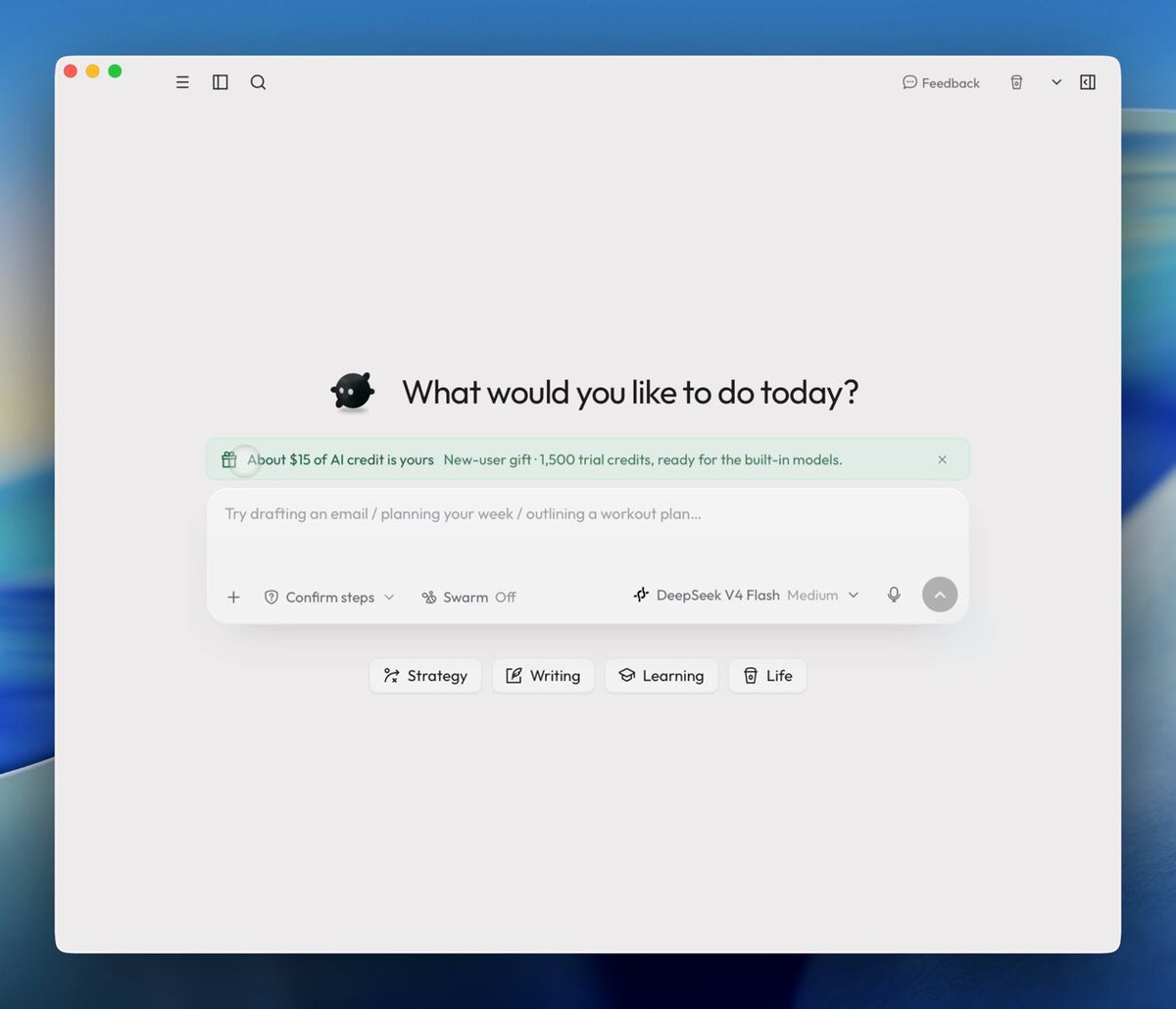Open the hamburger menu icon
This screenshot has height=1009, width=1176.
point(182,83)
